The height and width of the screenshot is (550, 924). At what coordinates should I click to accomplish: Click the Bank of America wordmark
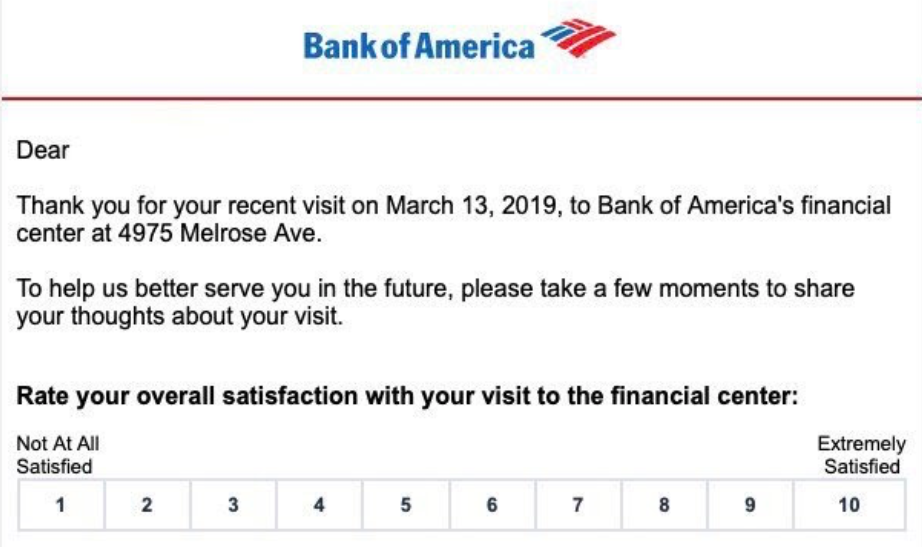[419, 46]
